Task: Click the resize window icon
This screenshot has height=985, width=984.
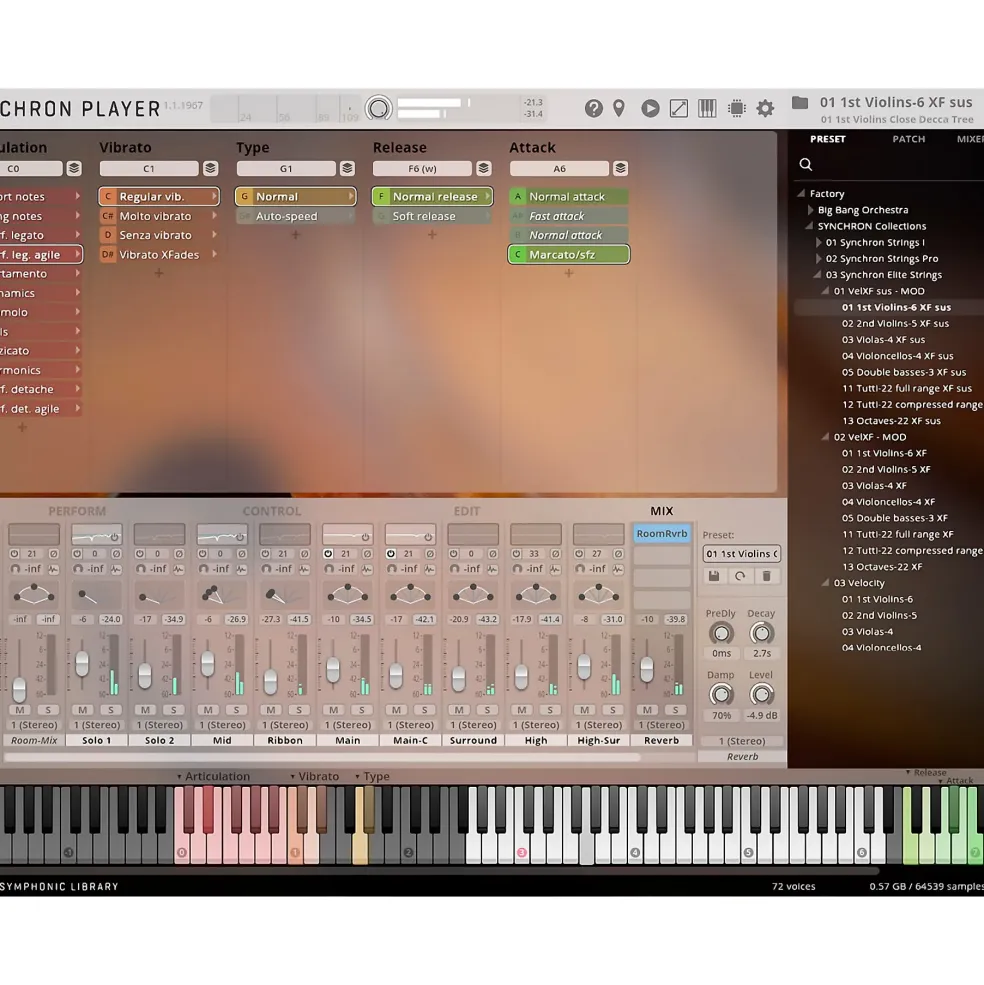Action: tap(679, 109)
